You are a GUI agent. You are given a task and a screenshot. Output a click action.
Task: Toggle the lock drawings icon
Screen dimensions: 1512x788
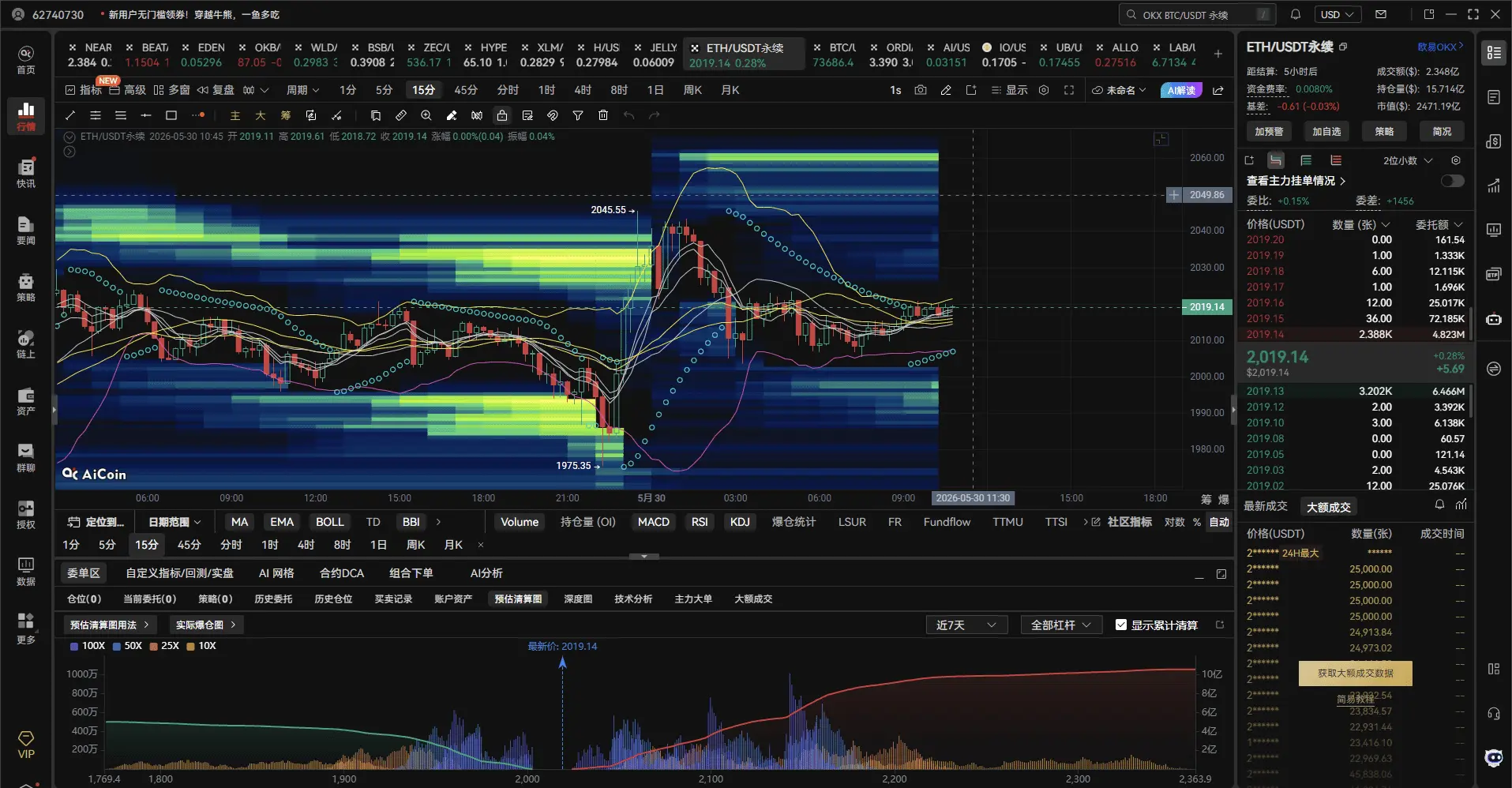pos(502,115)
